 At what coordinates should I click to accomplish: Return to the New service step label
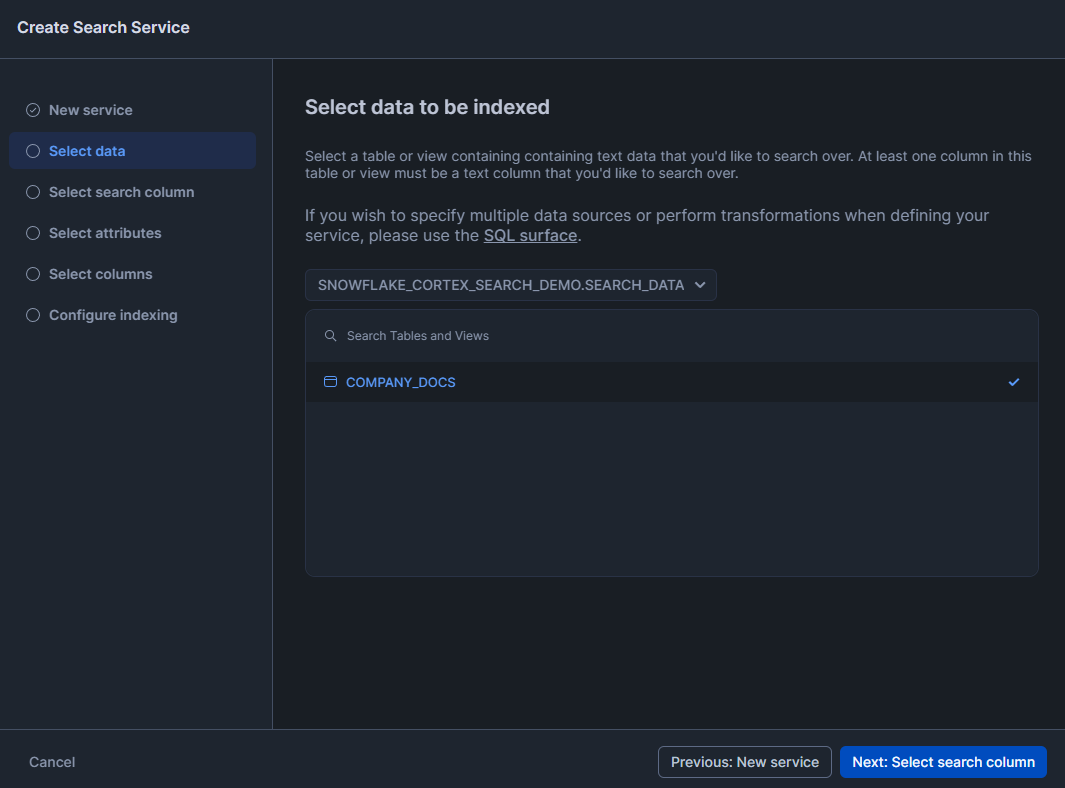coord(90,110)
